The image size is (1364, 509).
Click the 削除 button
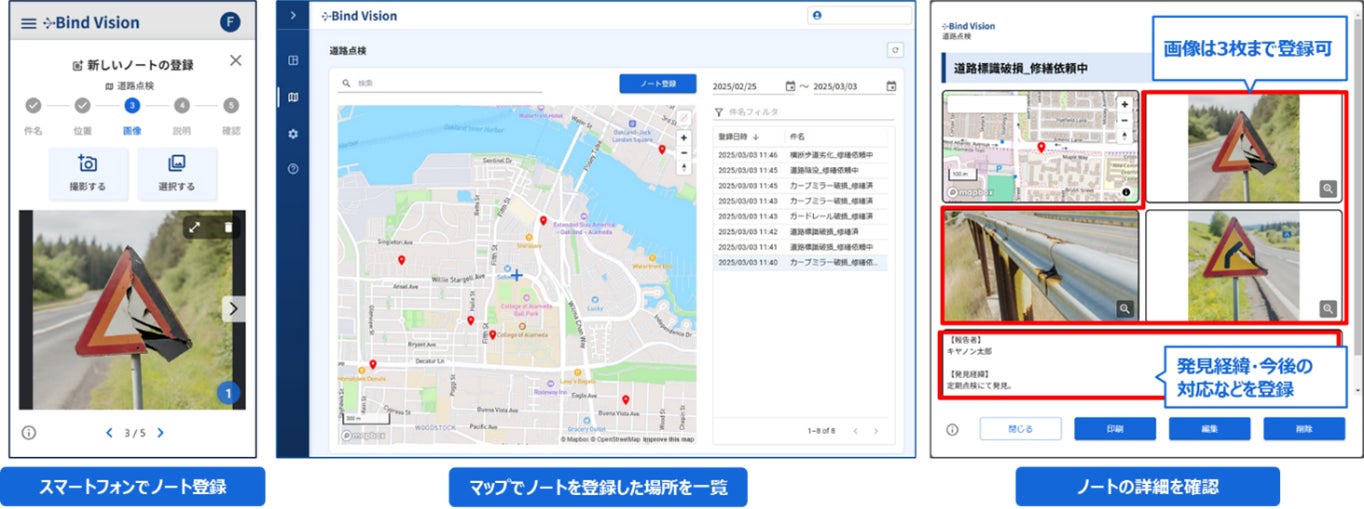(1303, 428)
